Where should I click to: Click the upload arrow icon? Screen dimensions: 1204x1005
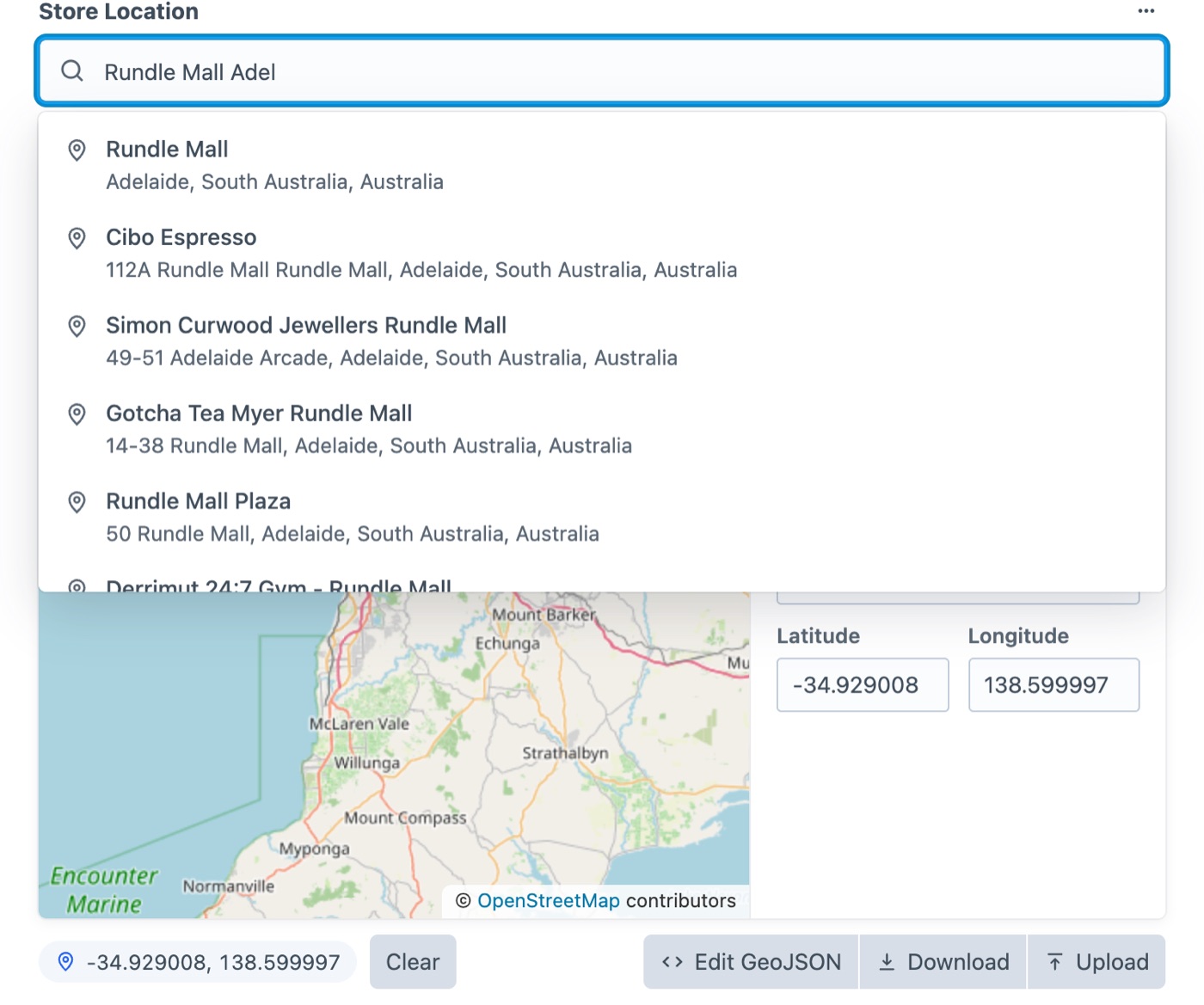point(1055,962)
